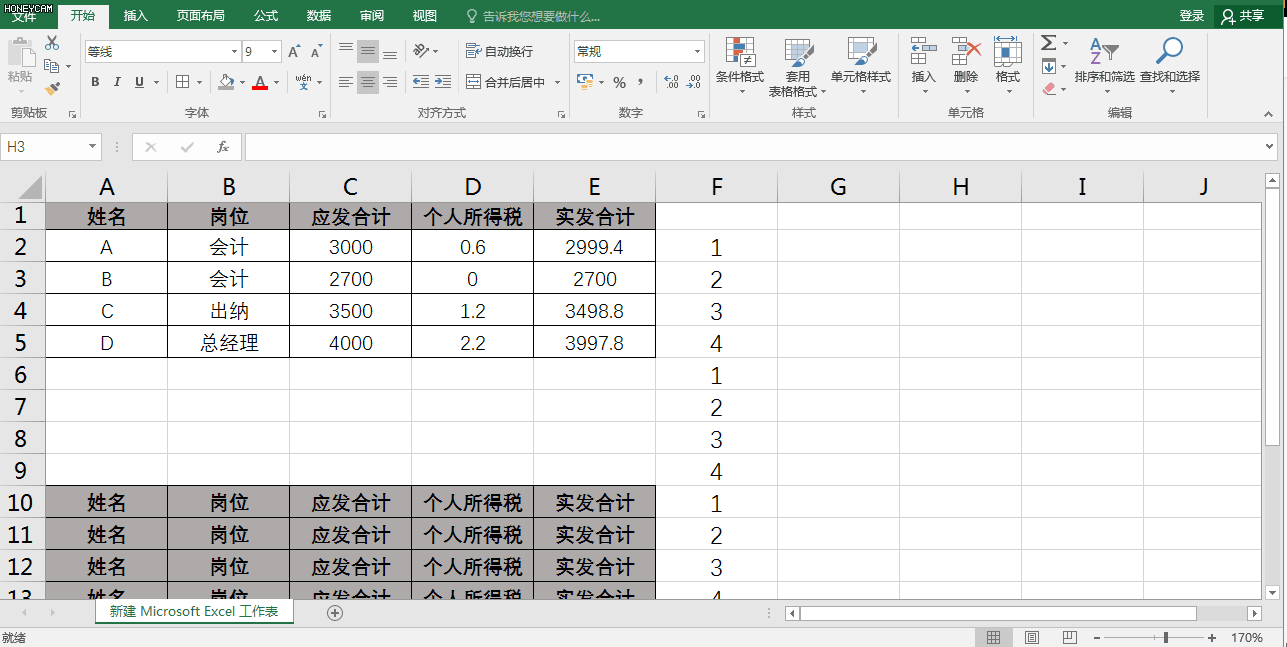Click the text orientation icon
This screenshot has width=1287, height=647.
[421, 51]
